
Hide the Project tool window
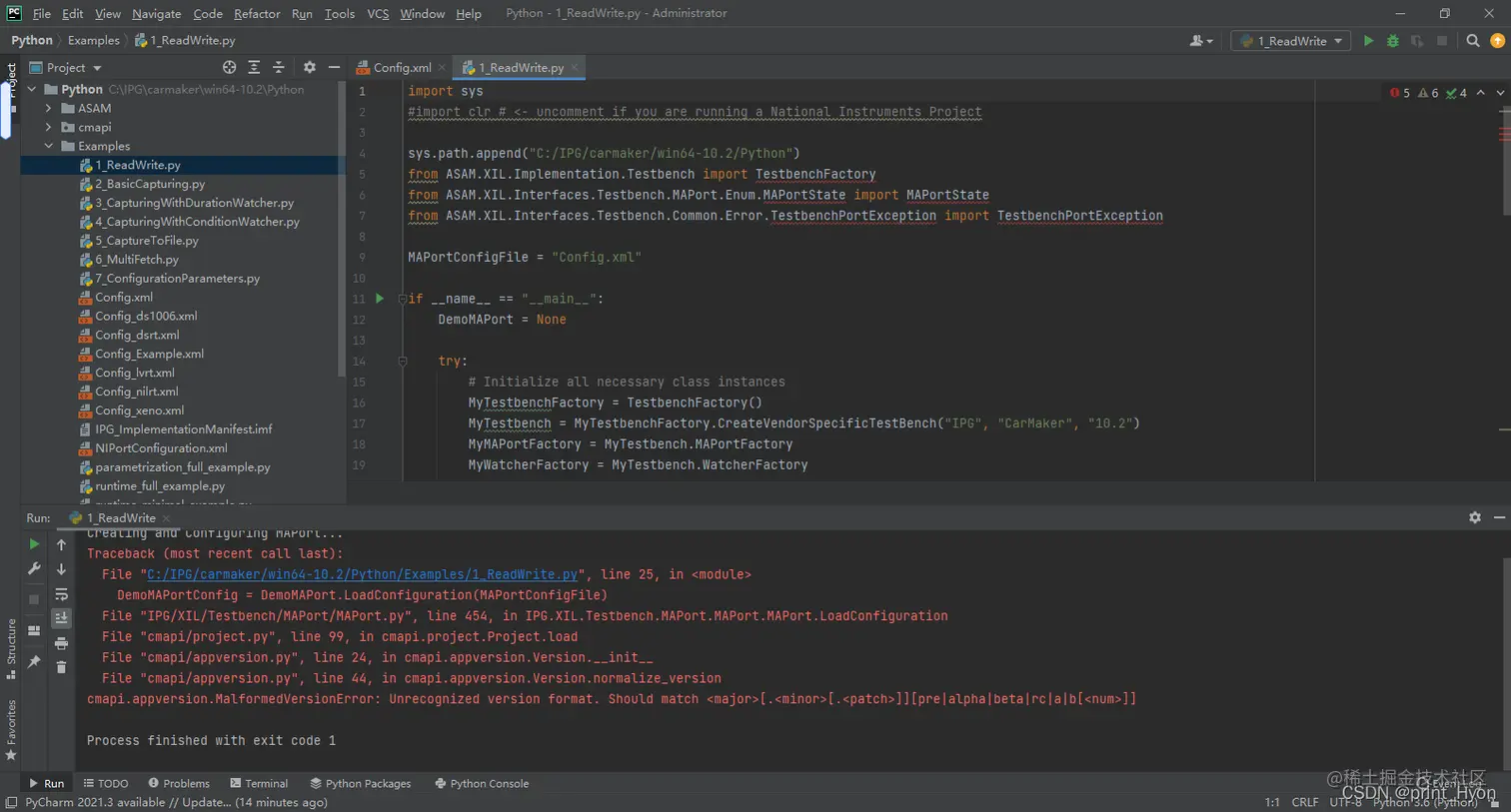click(334, 67)
